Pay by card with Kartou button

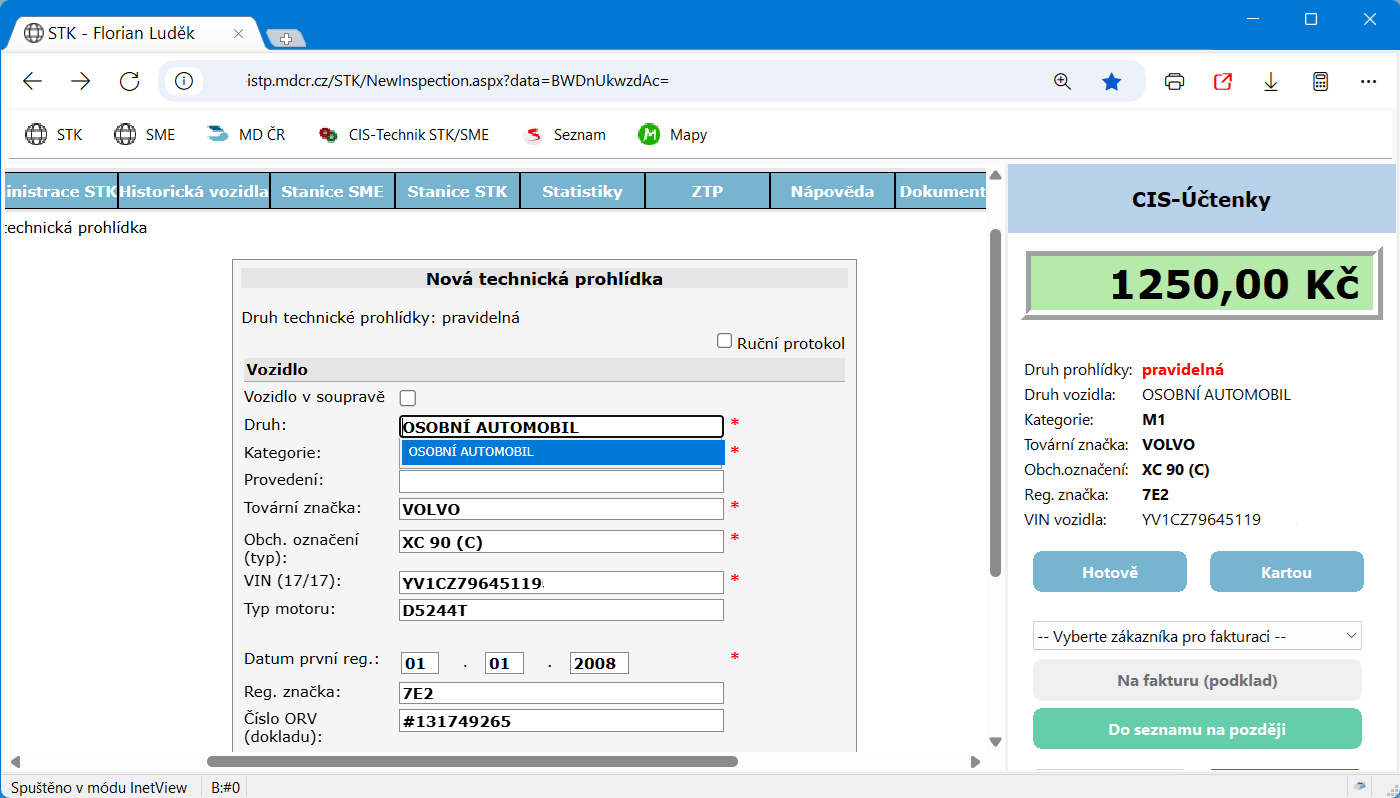click(x=1286, y=572)
